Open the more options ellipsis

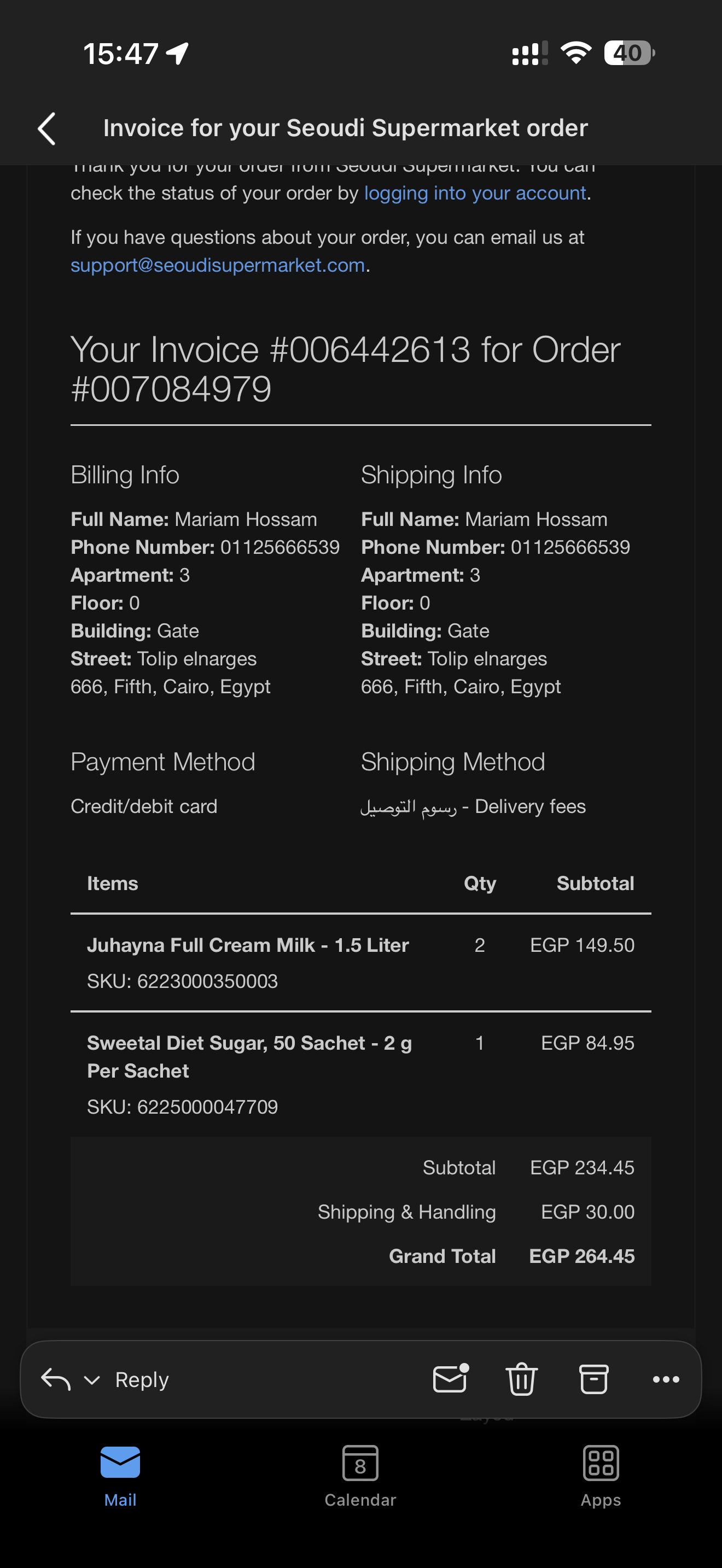665,1379
